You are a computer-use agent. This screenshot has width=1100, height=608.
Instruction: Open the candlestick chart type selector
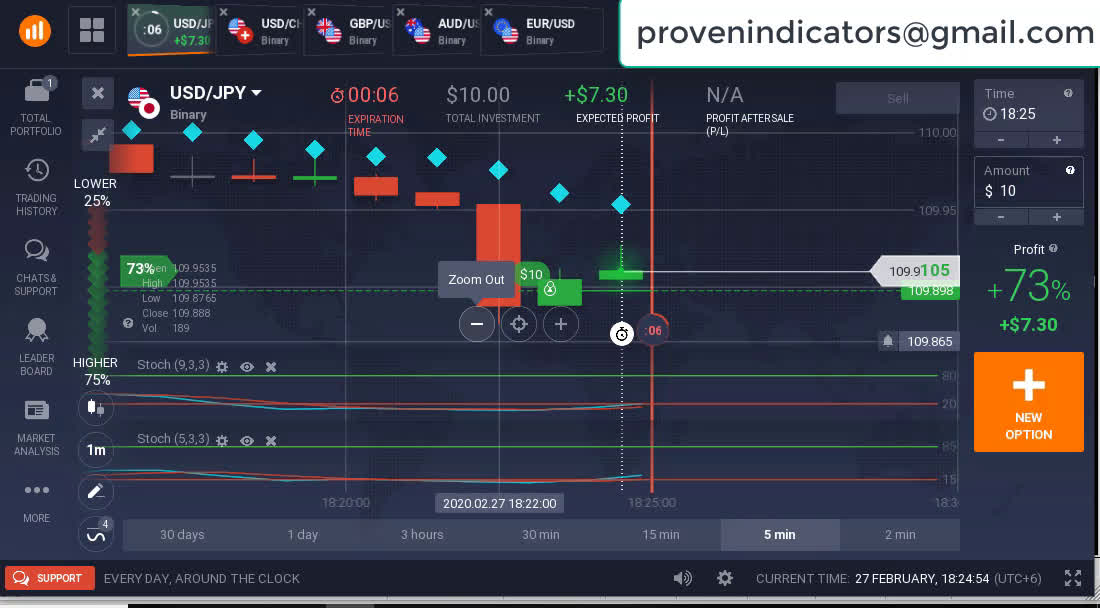(x=96, y=407)
